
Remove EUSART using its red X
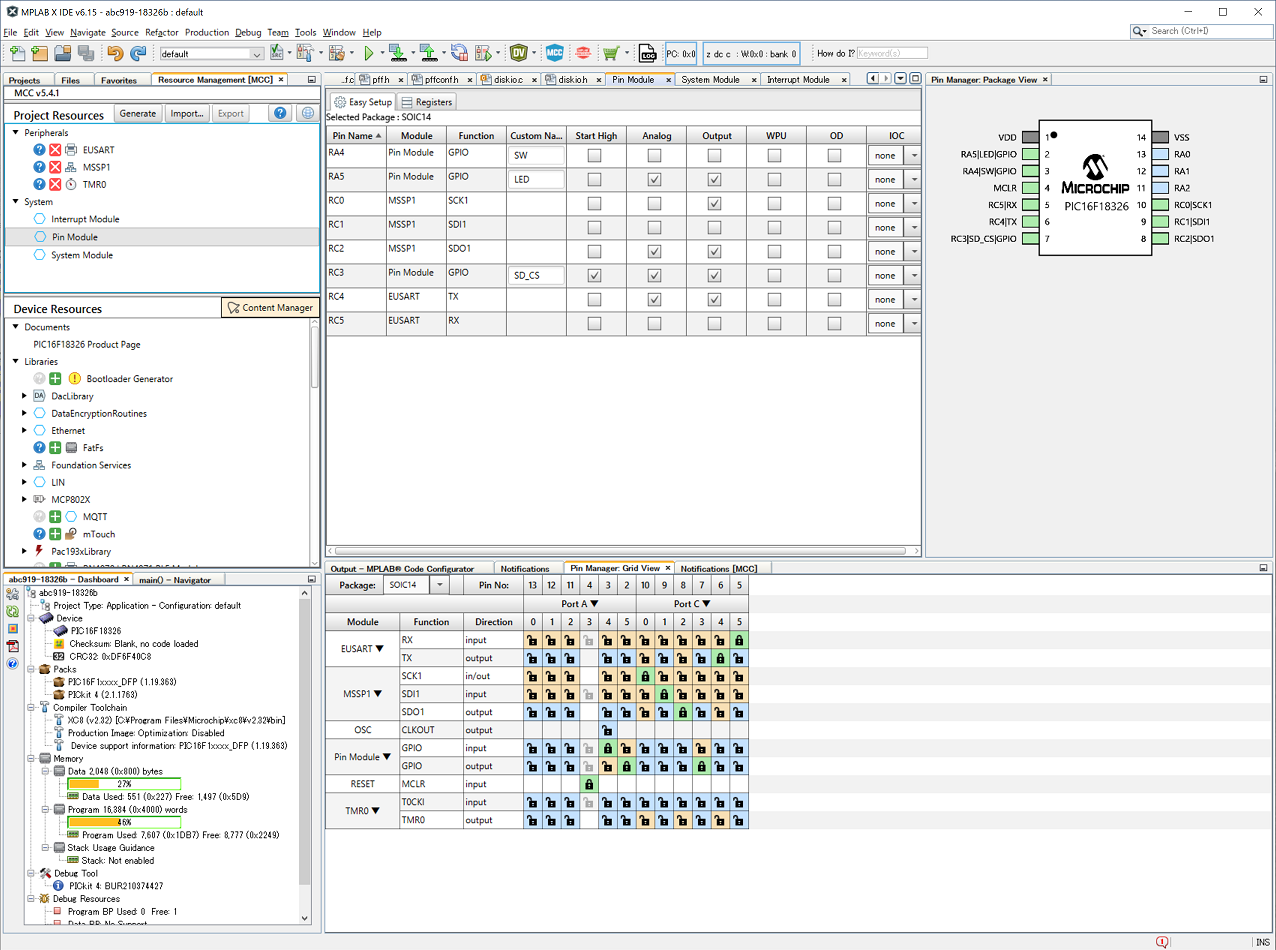[x=55, y=150]
